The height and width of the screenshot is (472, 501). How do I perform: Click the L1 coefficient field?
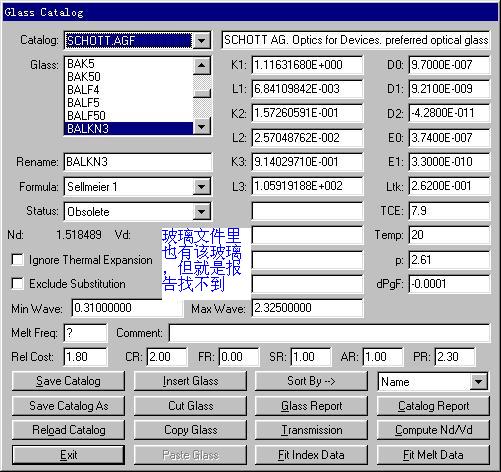[307, 89]
